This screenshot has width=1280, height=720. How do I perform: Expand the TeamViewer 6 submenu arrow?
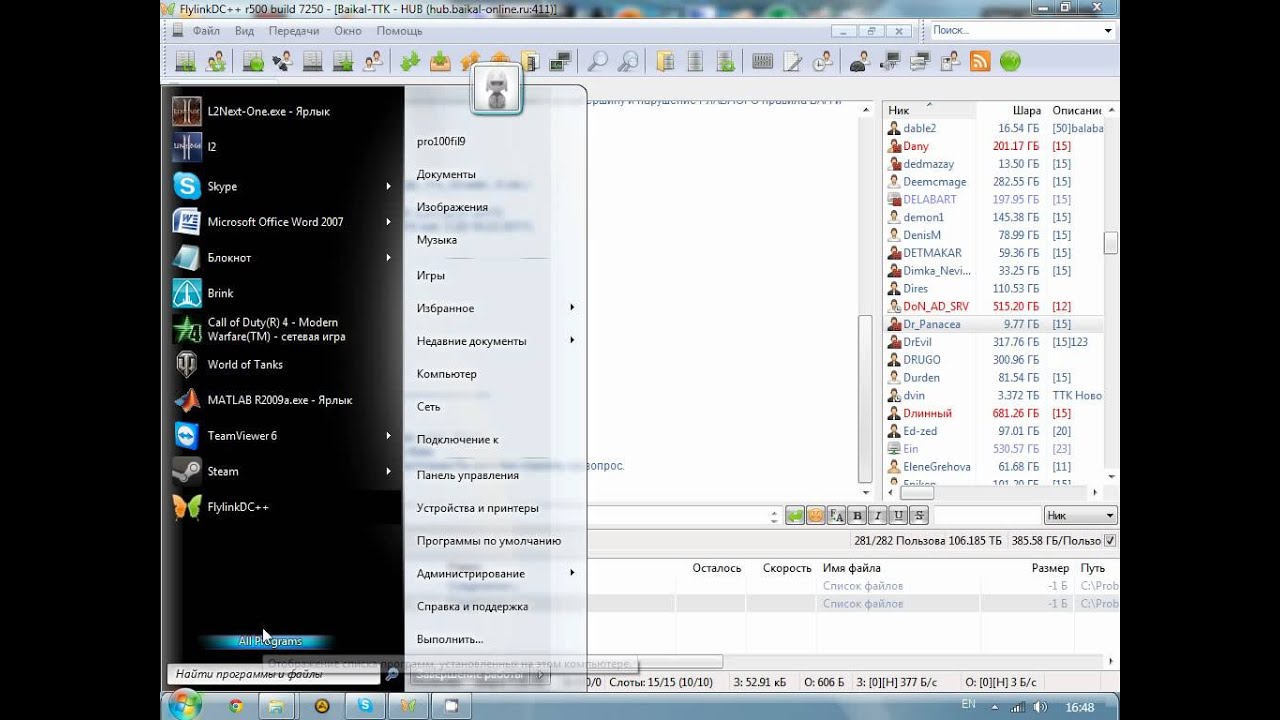point(388,436)
